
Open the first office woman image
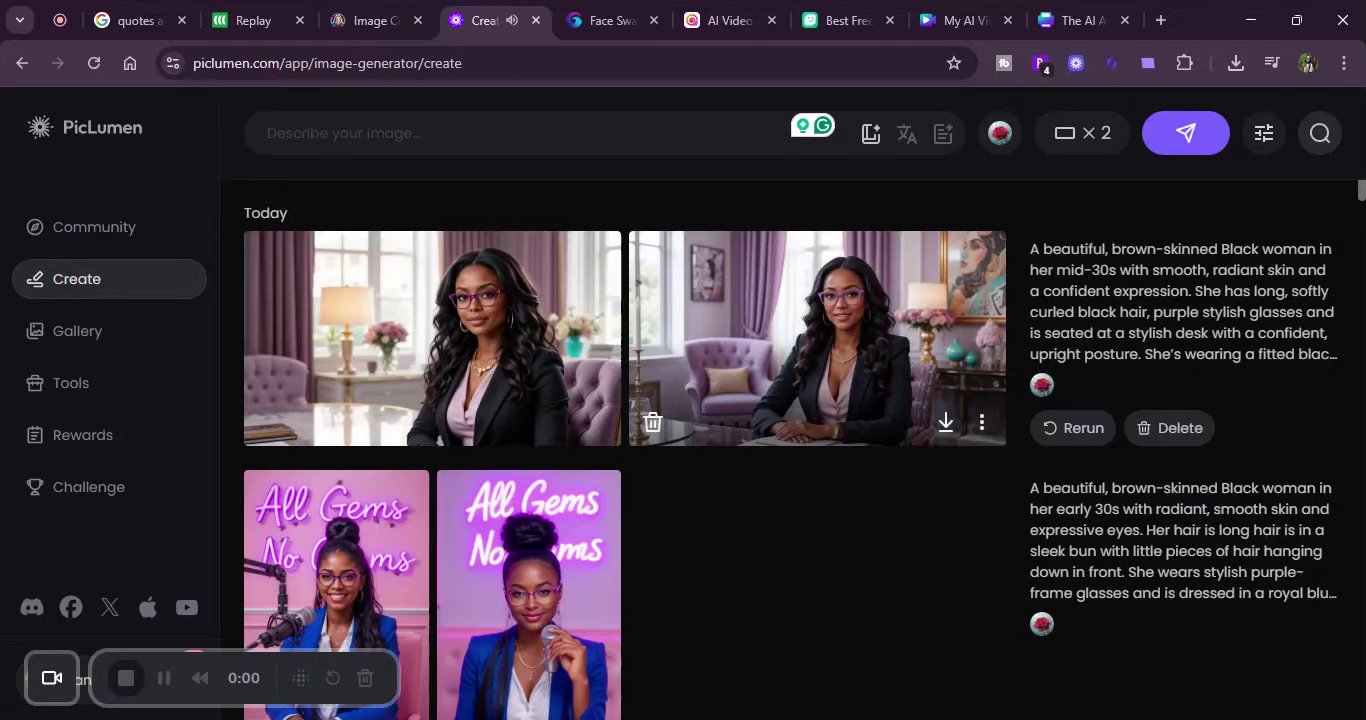pyautogui.click(x=432, y=338)
